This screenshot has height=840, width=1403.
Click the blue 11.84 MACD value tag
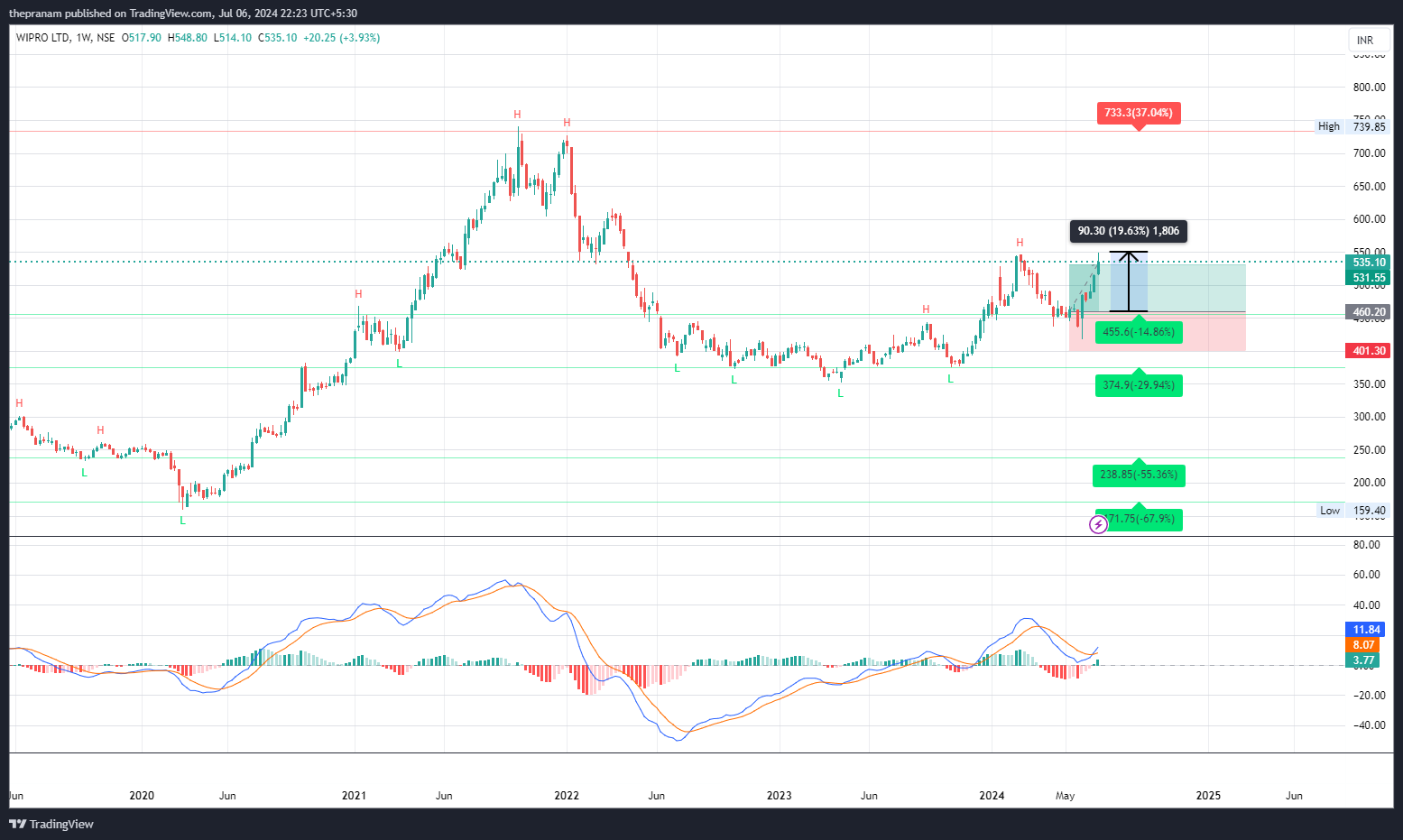[x=1366, y=630]
